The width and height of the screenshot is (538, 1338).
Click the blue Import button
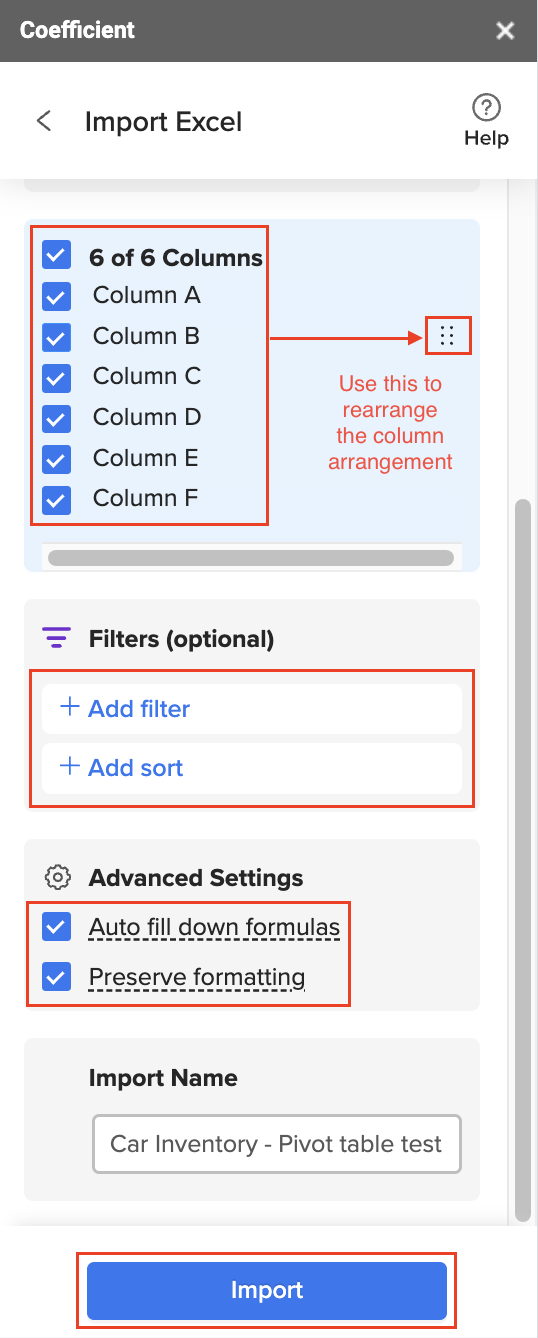[267, 1290]
